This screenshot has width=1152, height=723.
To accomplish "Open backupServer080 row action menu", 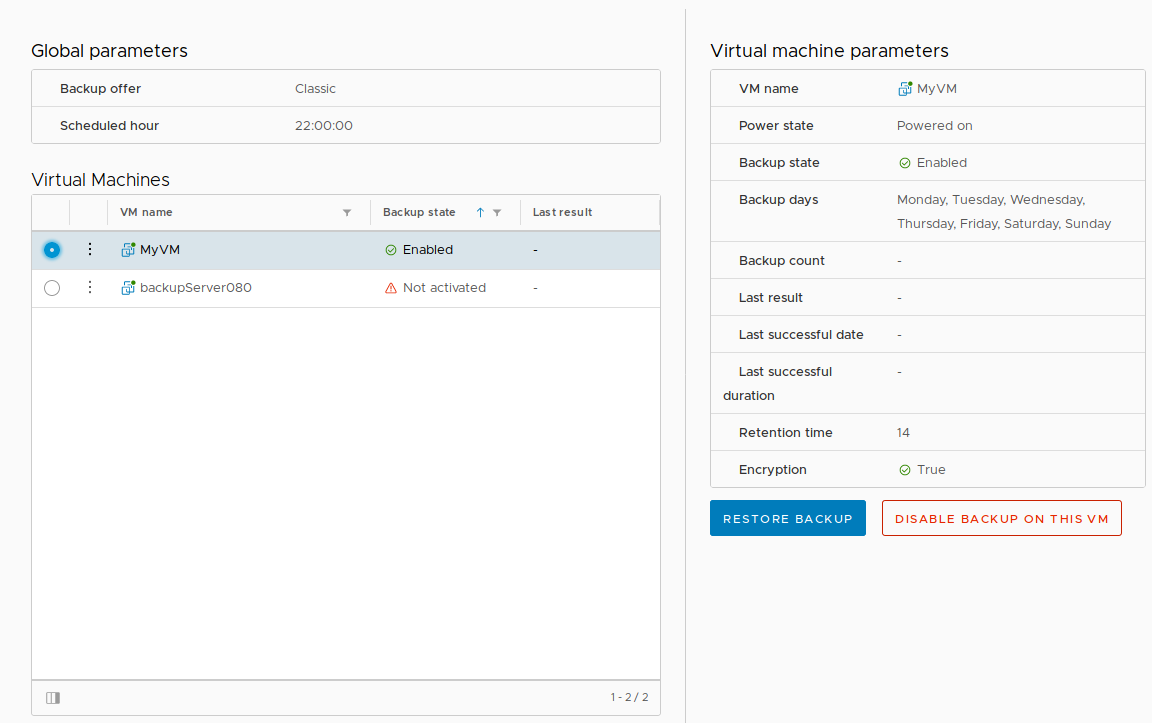I will (x=89, y=287).
